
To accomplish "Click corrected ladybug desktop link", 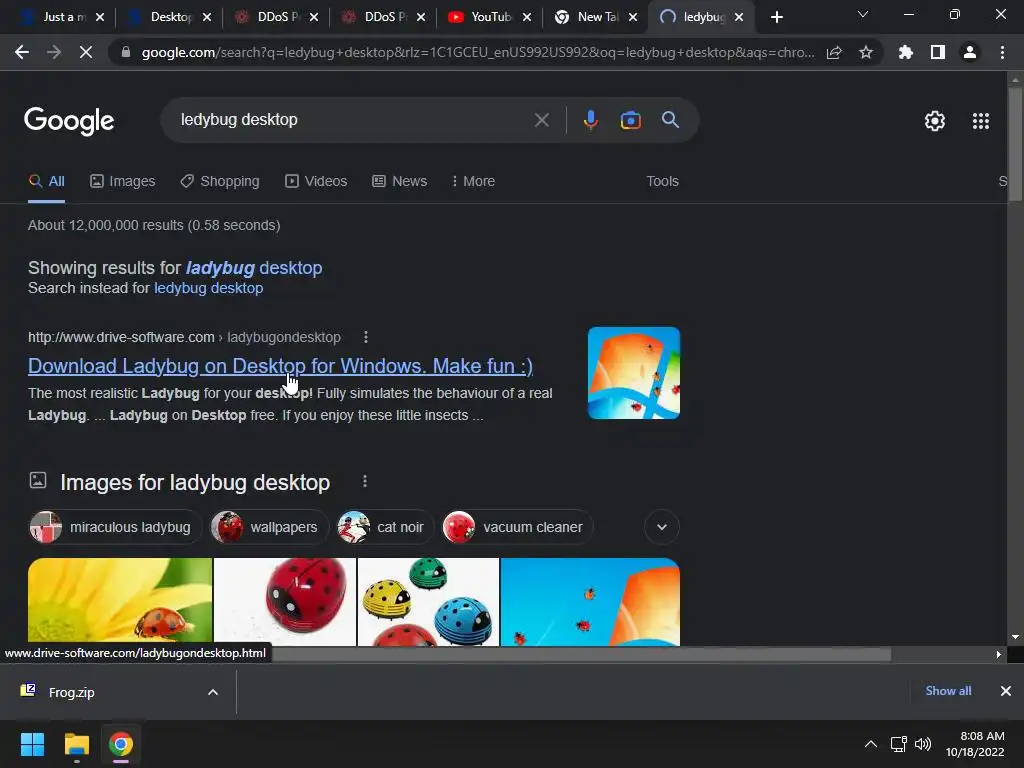I will click(x=254, y=268).
